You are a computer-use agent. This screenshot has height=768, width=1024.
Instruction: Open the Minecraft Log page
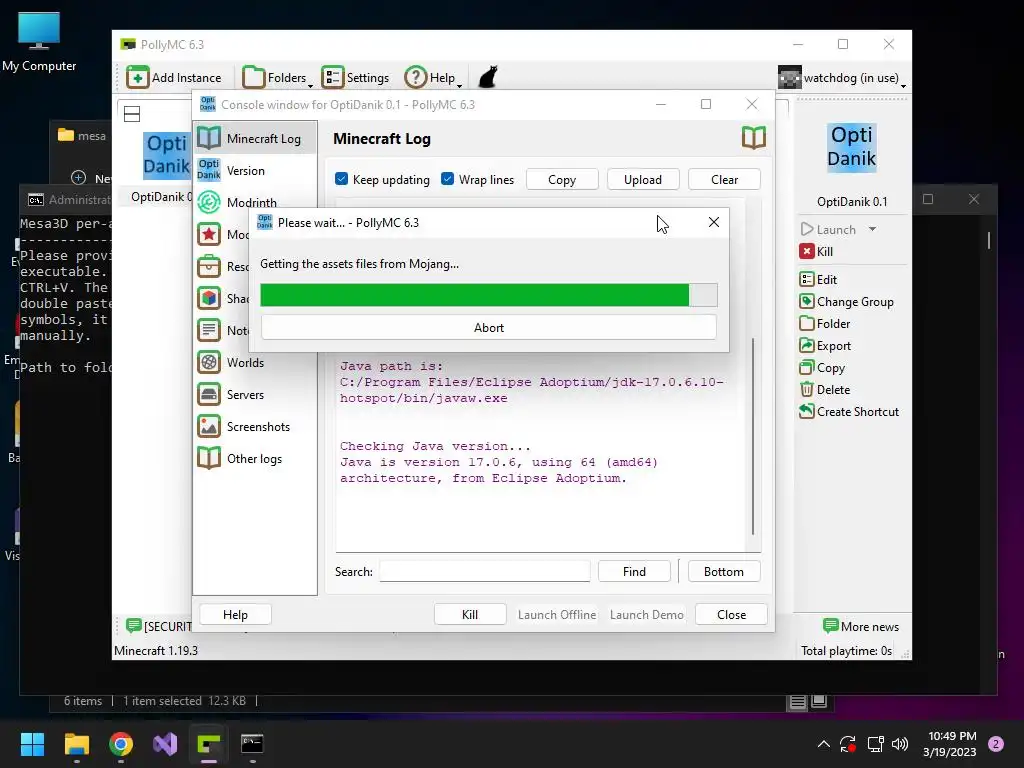pos(255,138)
